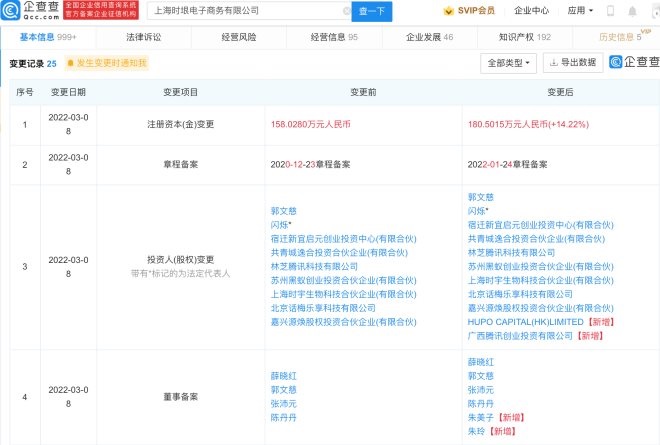This screenshot has height=445, width=660.
Task: Clear the search box with the X icon
Action: tap(346, 11)
